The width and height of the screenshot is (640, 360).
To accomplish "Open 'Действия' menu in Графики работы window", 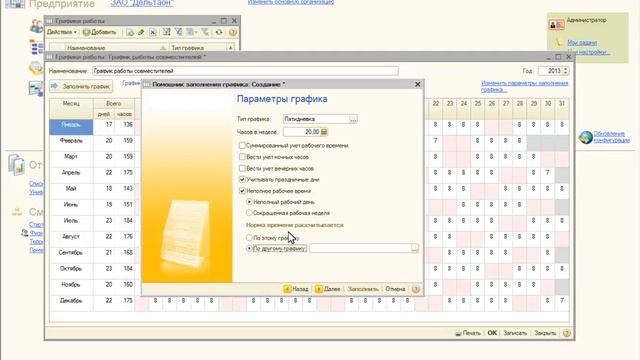I will coord(62,32).
